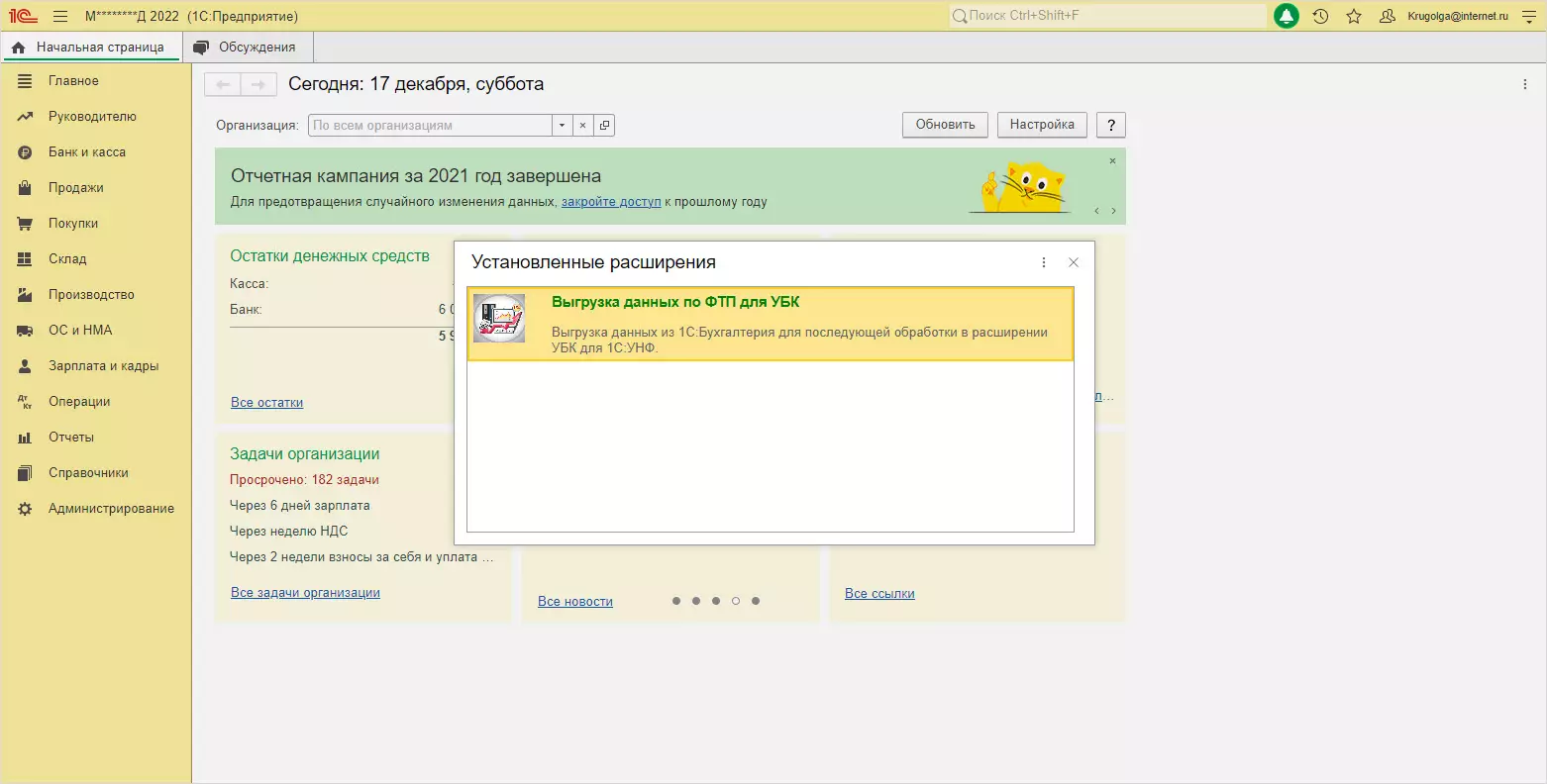The width and height of the screenshot is (1547, 784).
Task: Open the service menu icon at the top right
Action: [1529, 16]
